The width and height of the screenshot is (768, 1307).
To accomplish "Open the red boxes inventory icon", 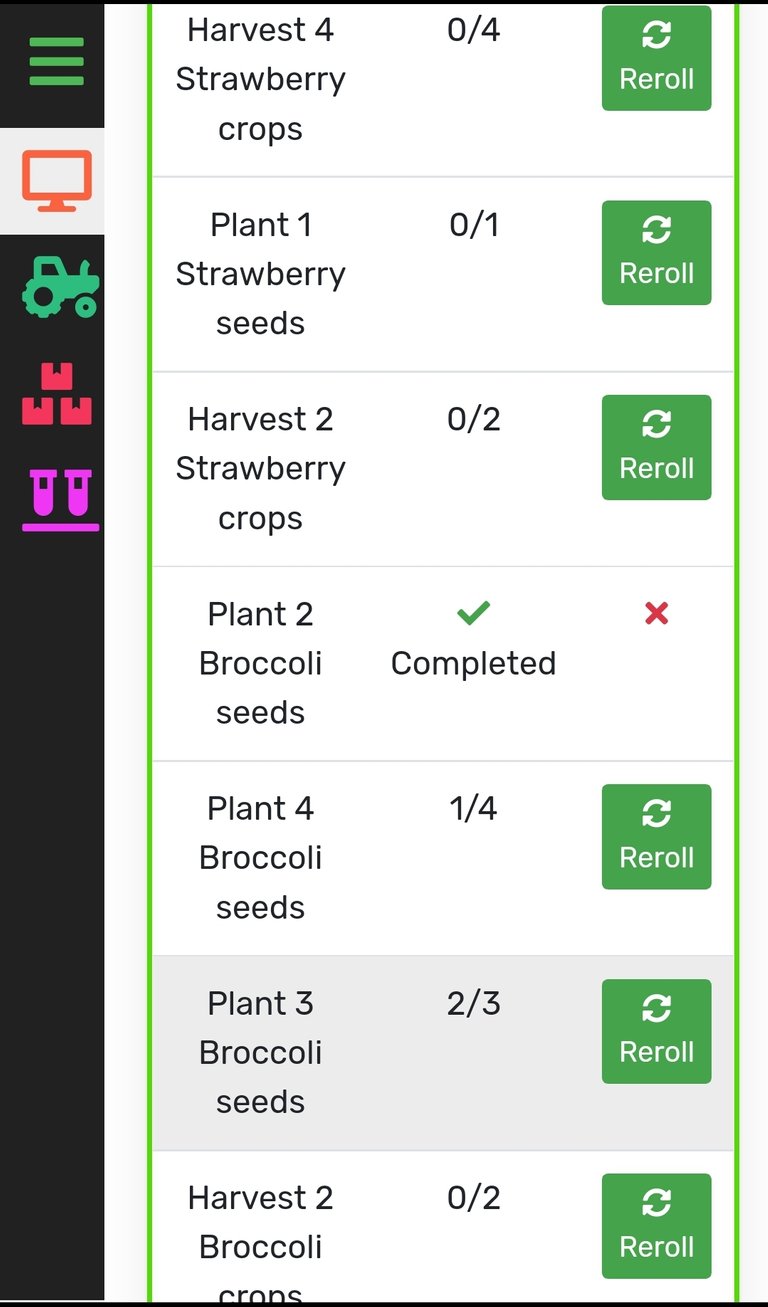I will (x=57, y=395).
